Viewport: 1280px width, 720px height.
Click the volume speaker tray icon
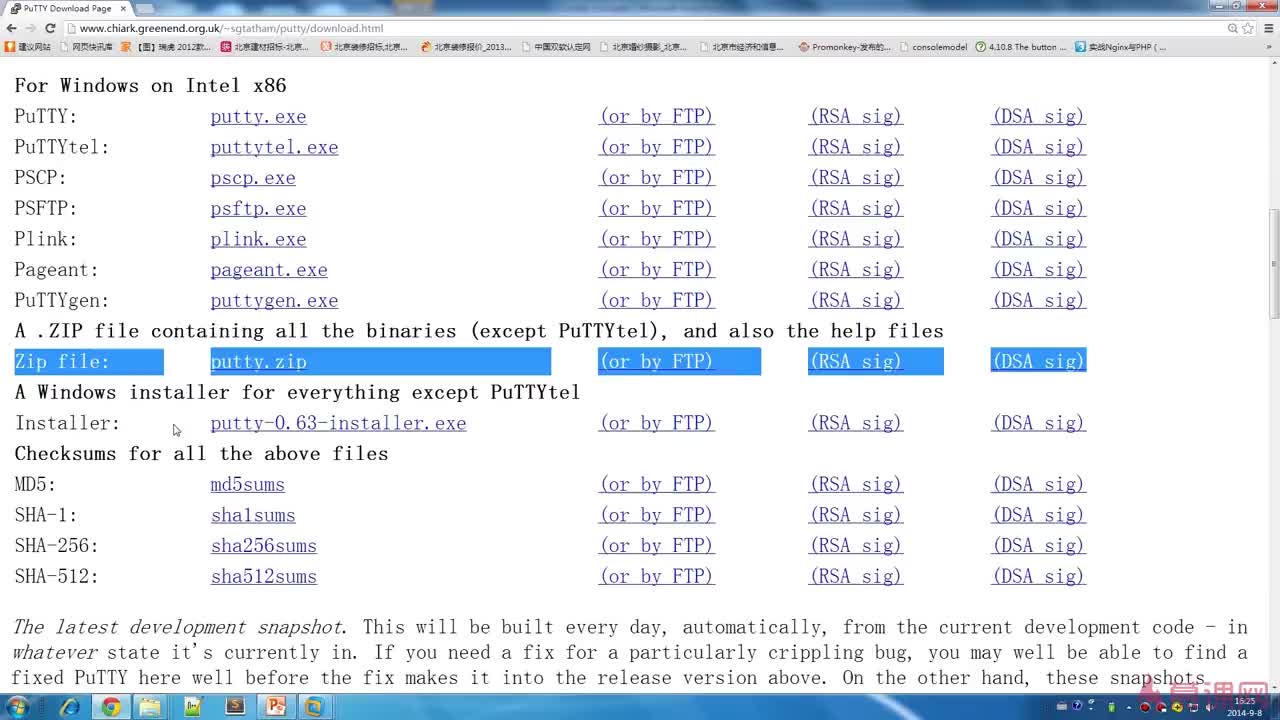(x=1210, y=708)
